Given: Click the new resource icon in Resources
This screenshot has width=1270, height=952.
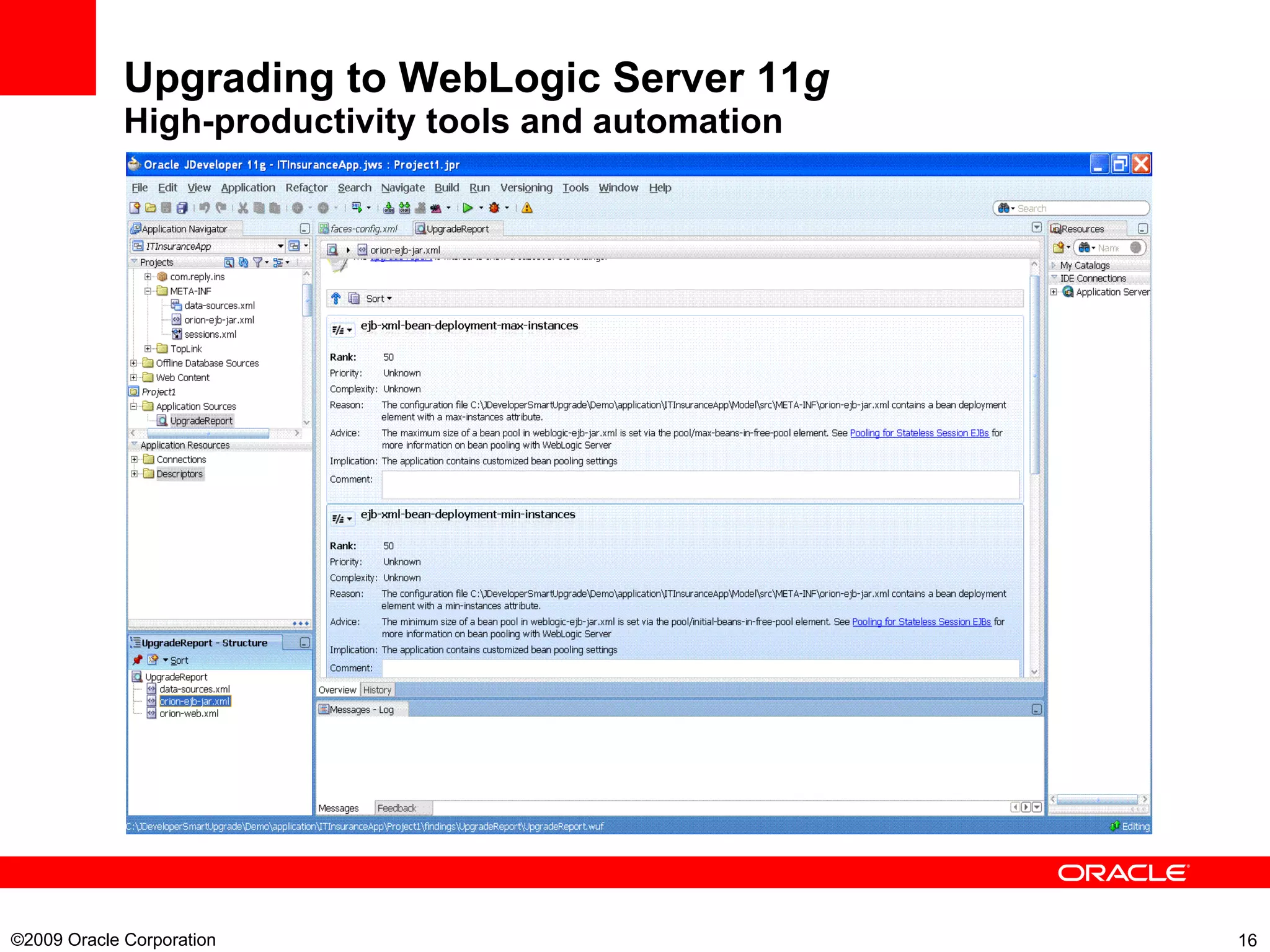Looking at the screenshot, I should [1059, 248].
